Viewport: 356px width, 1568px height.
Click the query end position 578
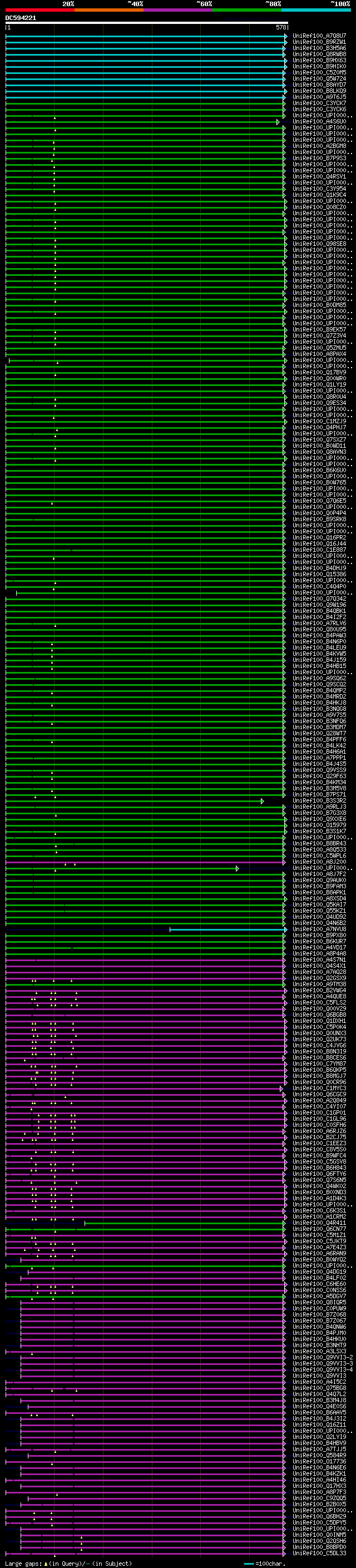pyautogui.click(x=281, y=27)
